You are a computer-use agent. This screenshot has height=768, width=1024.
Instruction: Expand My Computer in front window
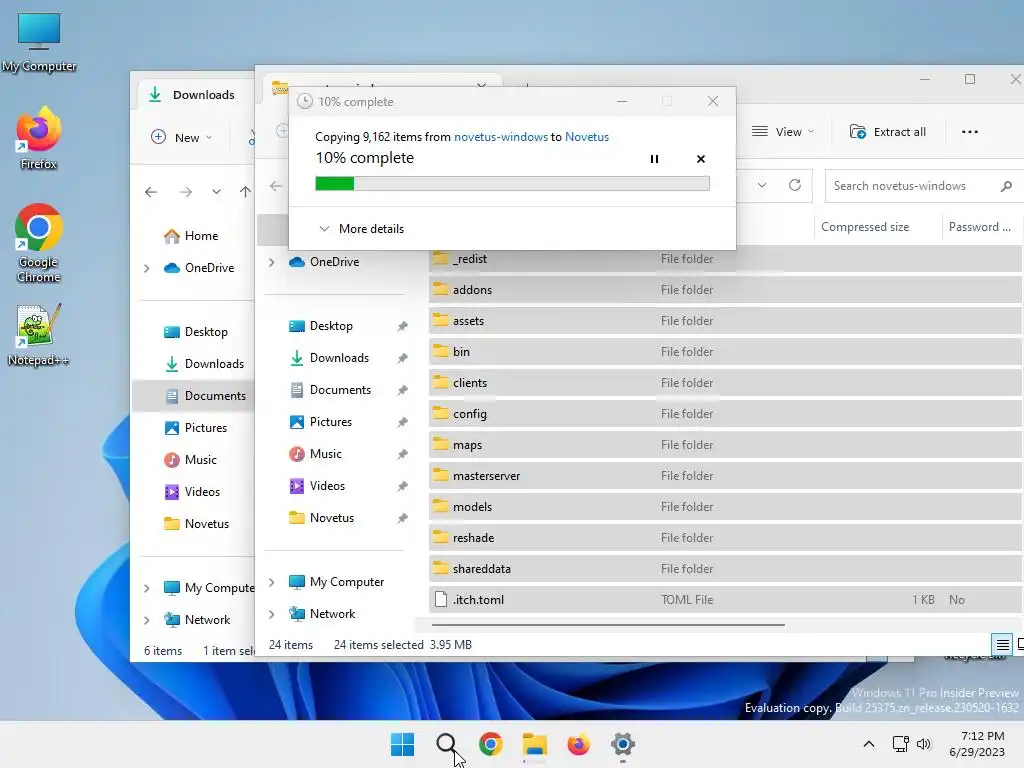[x=272, y=582]
